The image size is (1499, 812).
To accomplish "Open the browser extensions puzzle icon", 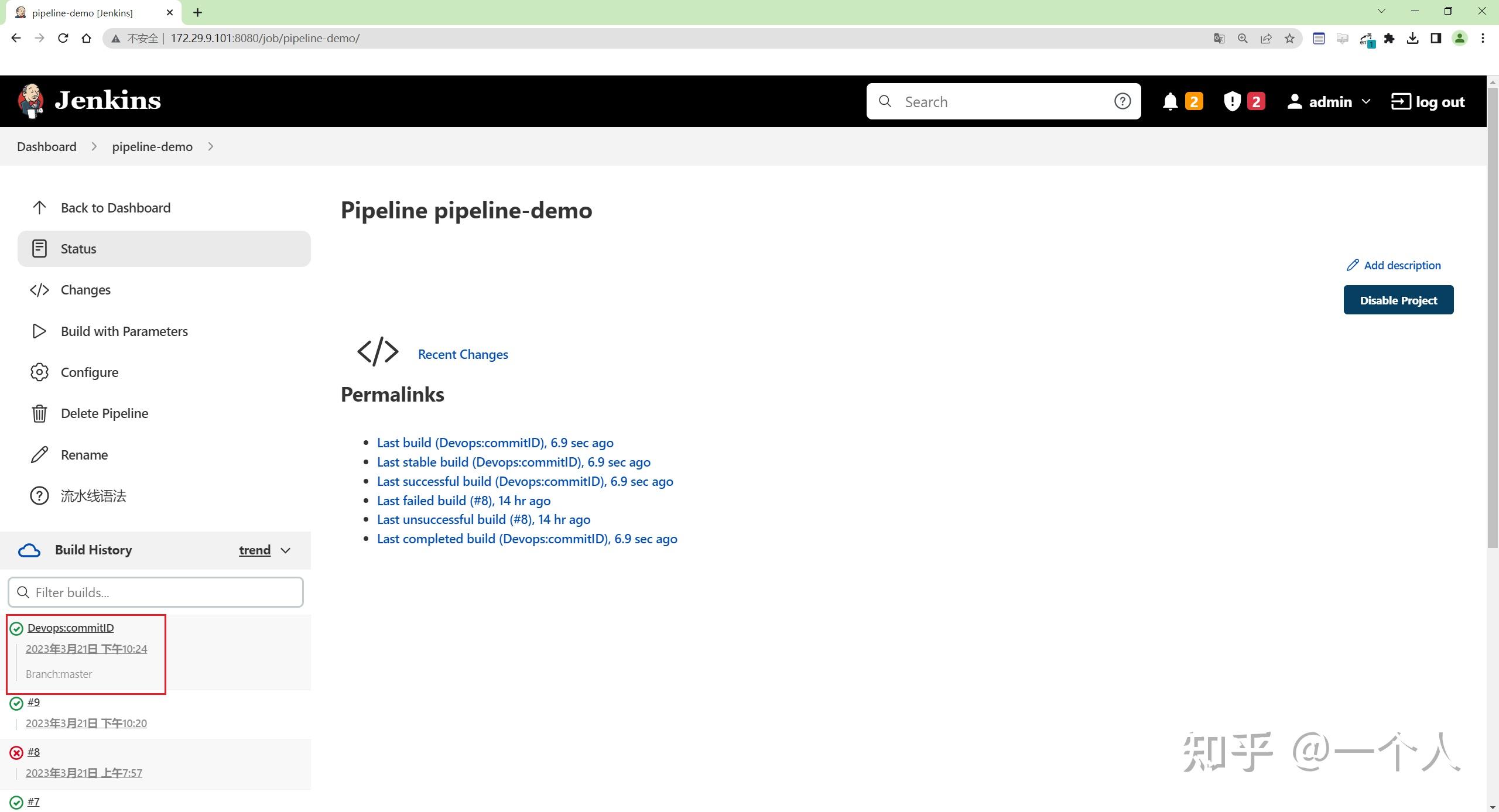I will [x=1389, y=39].
